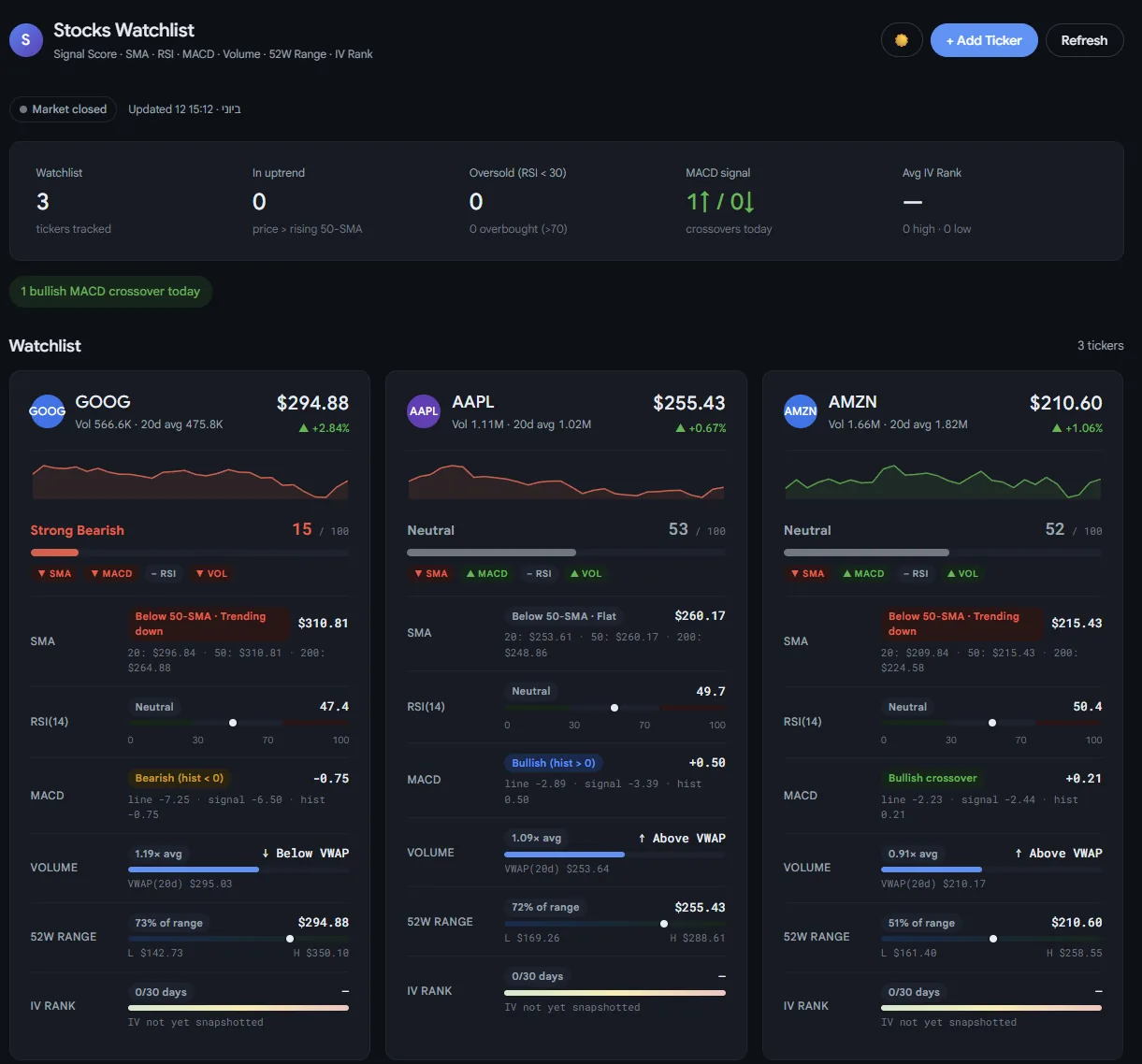Viewport: 1142px width, 1064px height.
Task: Click AMZN's +1.06% change indicator
Action: (1078, 428)
